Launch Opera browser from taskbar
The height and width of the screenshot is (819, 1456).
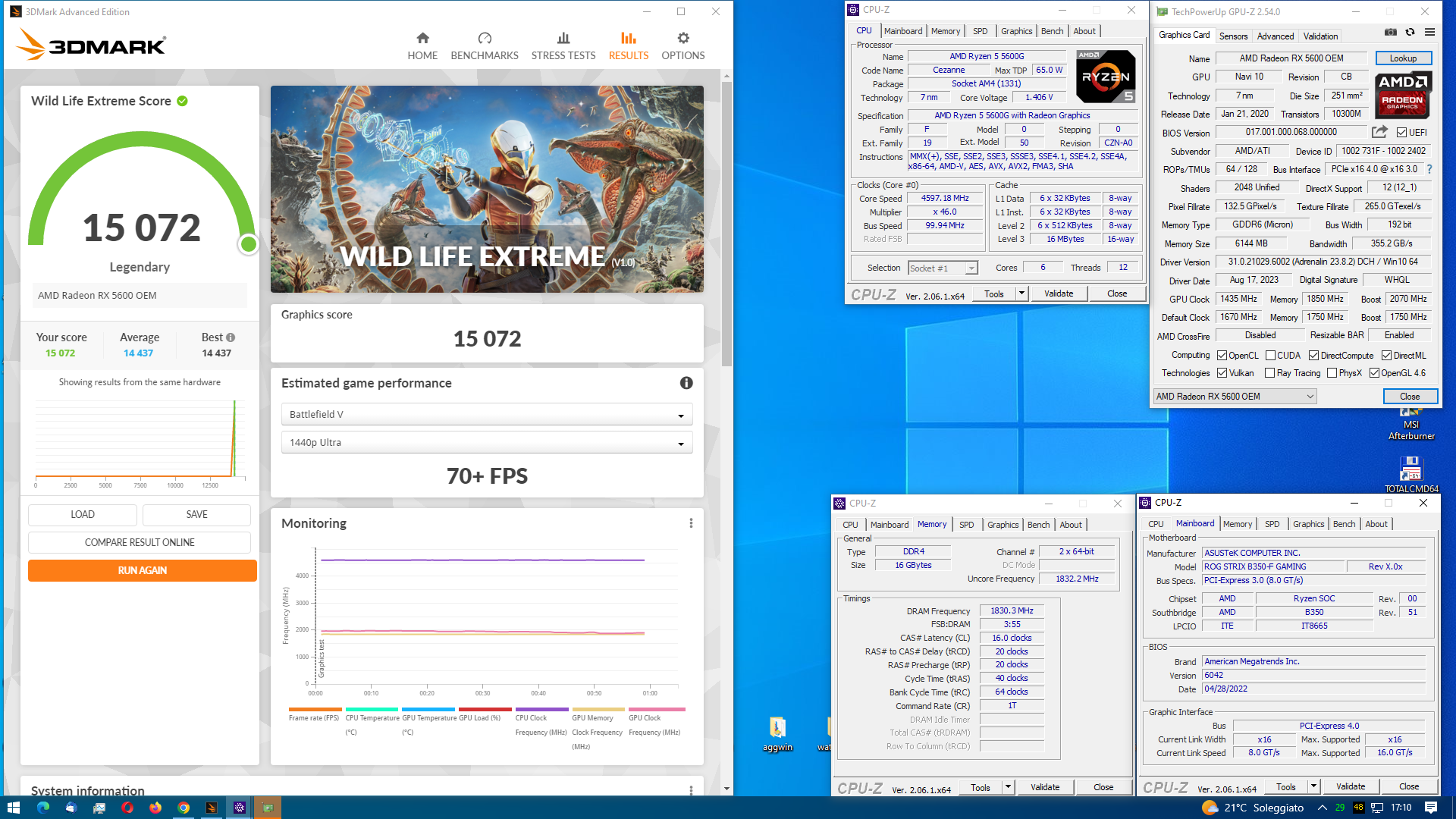click(127, 808)
